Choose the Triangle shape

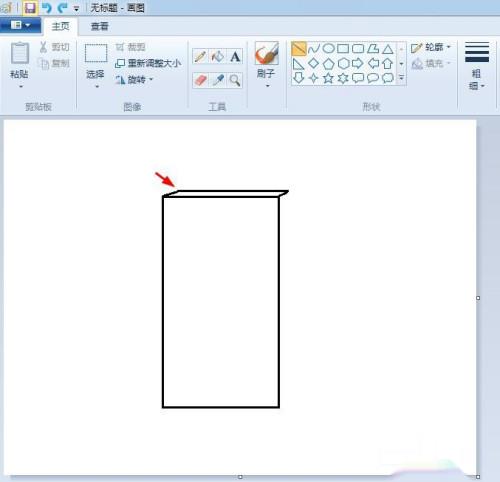(x=388, y=49)
